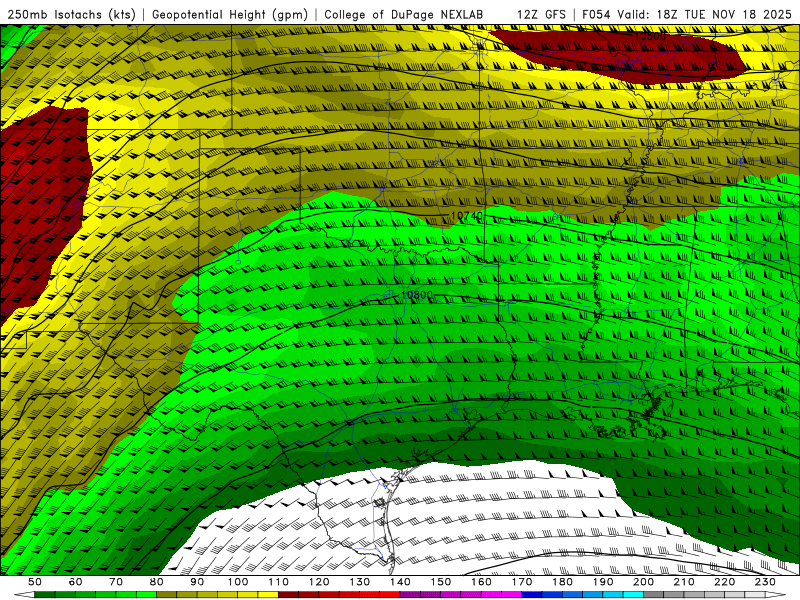Click the 10800 height contour label
The height and width of the screenshot is (600, 800).
(417, 295)
